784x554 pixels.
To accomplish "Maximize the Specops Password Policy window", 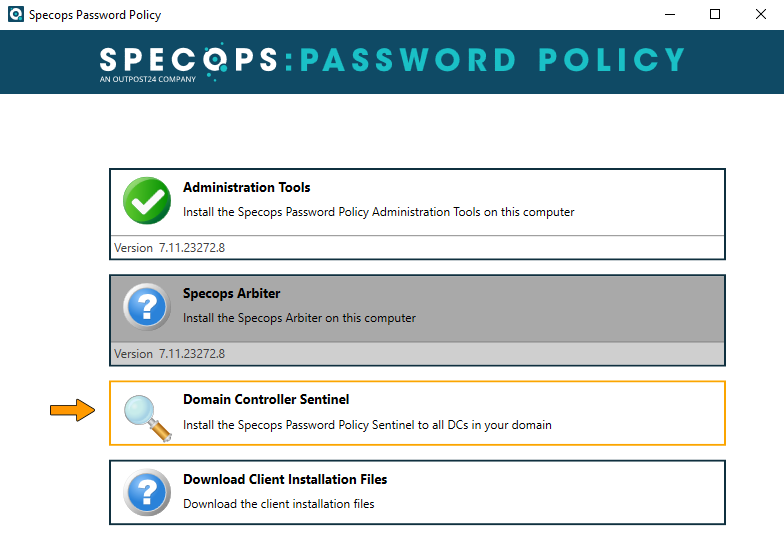I will (714, 15).
